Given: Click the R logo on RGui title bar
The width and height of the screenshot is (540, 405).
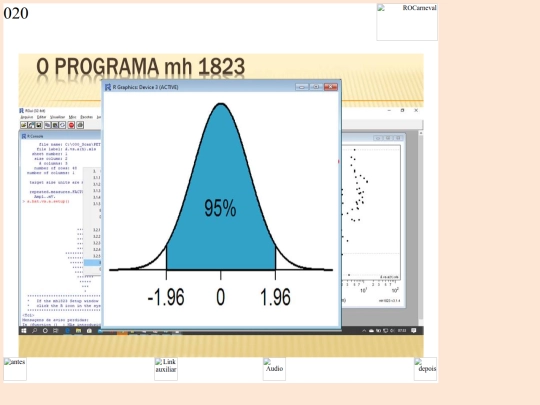Looking at the screenshot, I should [x=22, y=111].
